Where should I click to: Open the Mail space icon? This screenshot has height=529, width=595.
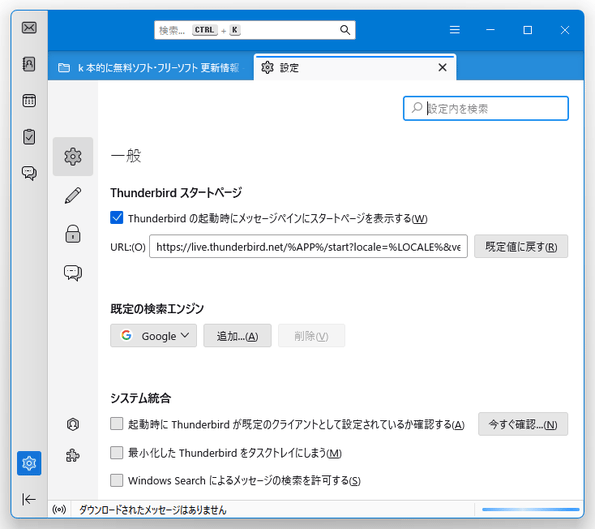point(29,28)
